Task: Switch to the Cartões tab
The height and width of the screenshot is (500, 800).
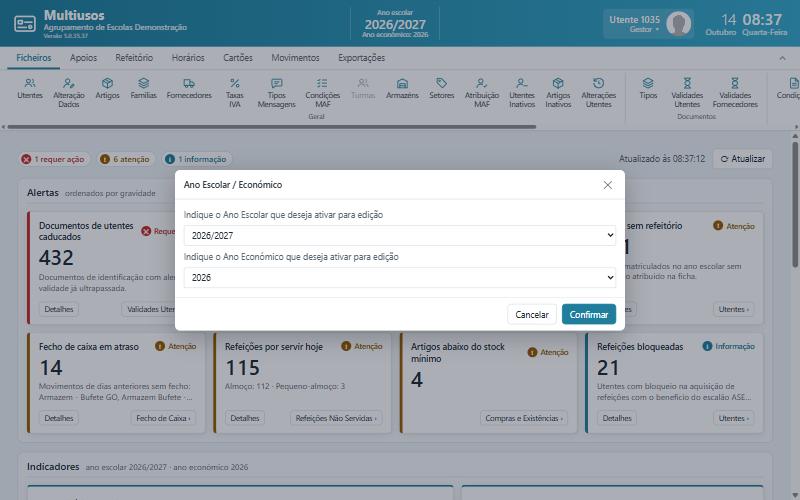Action: coord(238,58)
